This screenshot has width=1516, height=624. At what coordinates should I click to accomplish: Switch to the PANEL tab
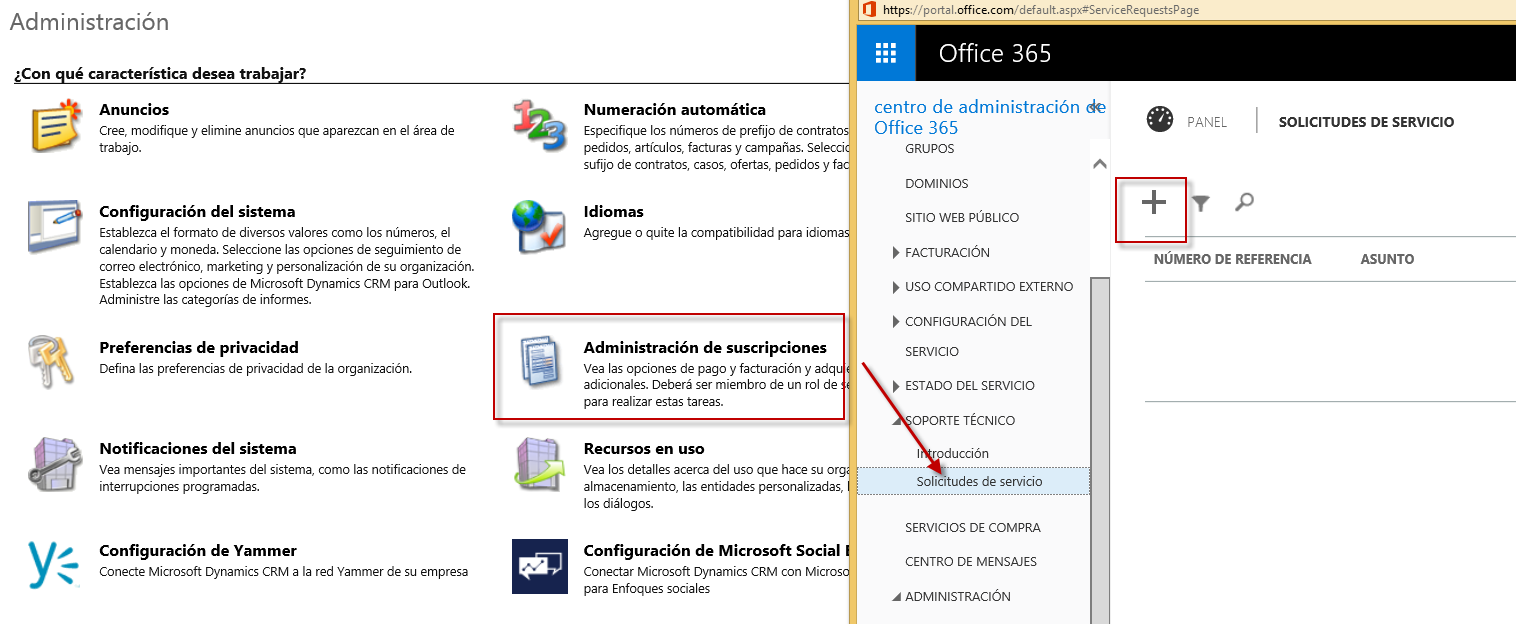click(x=1207, y=122)
